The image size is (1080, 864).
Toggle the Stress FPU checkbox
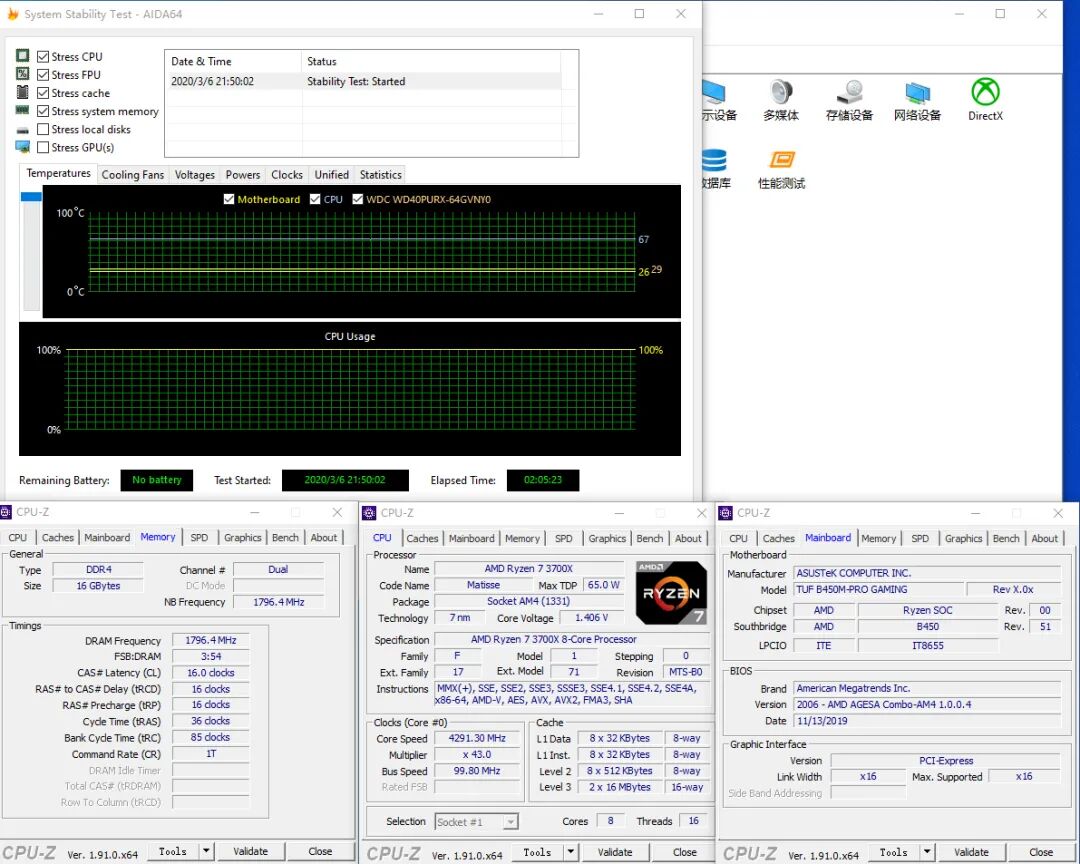pyautogui.click(x=43, y=74)
